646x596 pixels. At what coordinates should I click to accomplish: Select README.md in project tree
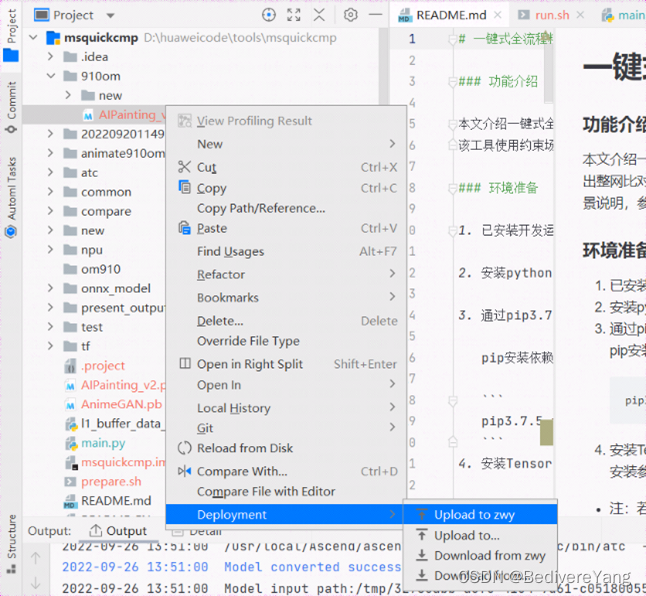(x=108, y=501)
